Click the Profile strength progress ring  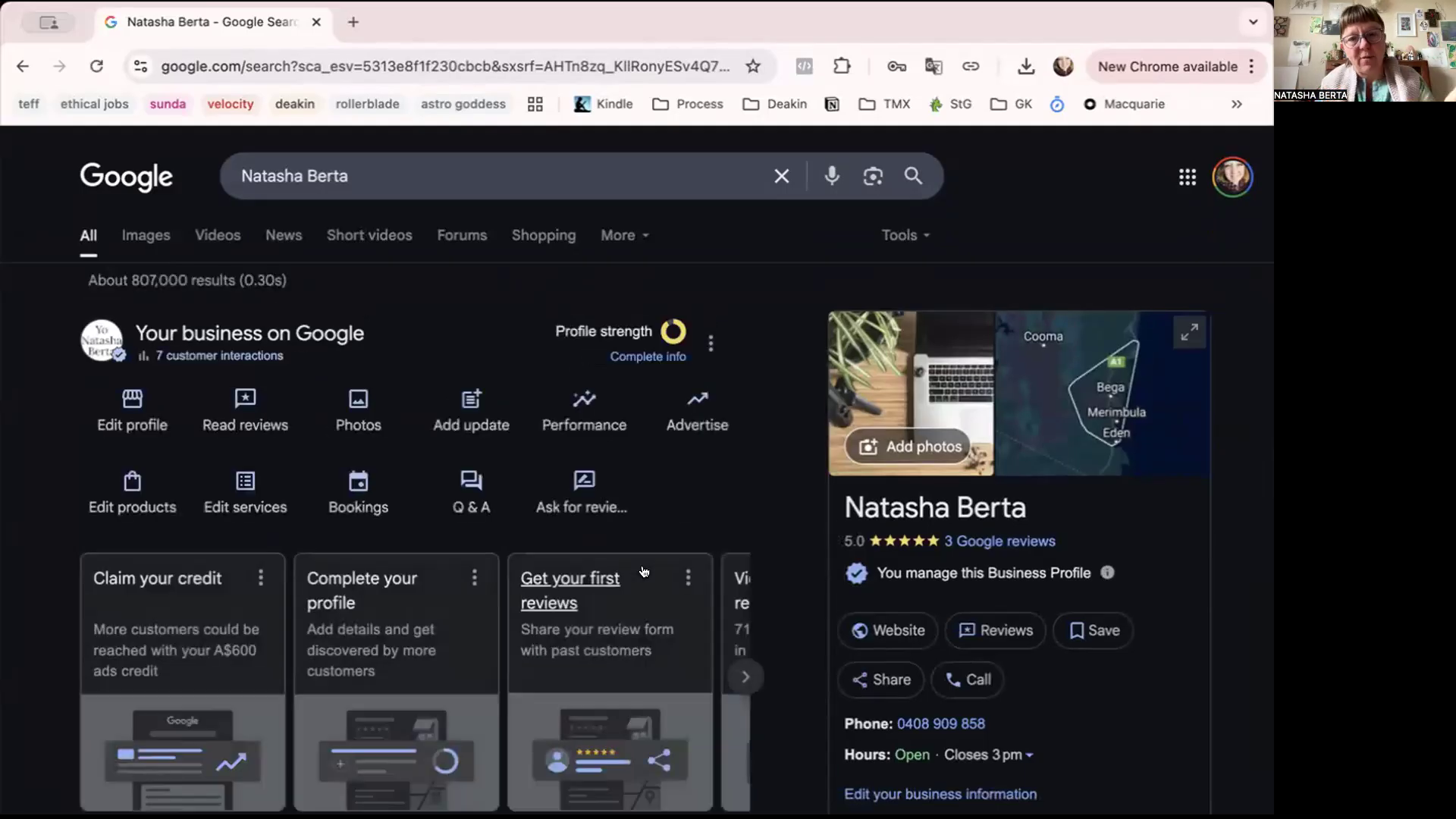pyautogui.click(x=673, y=331)
